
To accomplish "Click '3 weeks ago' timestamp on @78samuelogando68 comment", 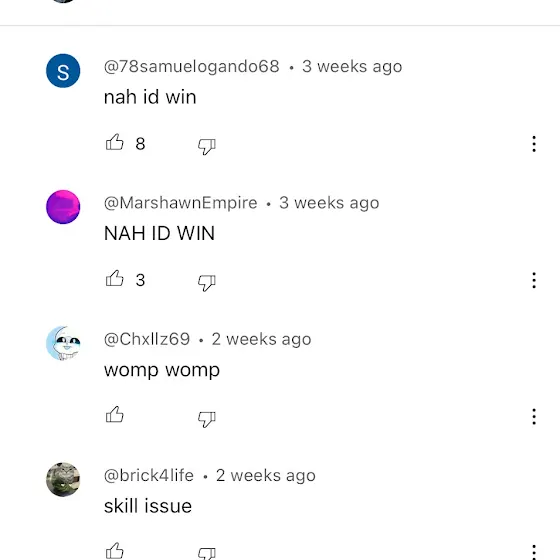I will point(352,67).
